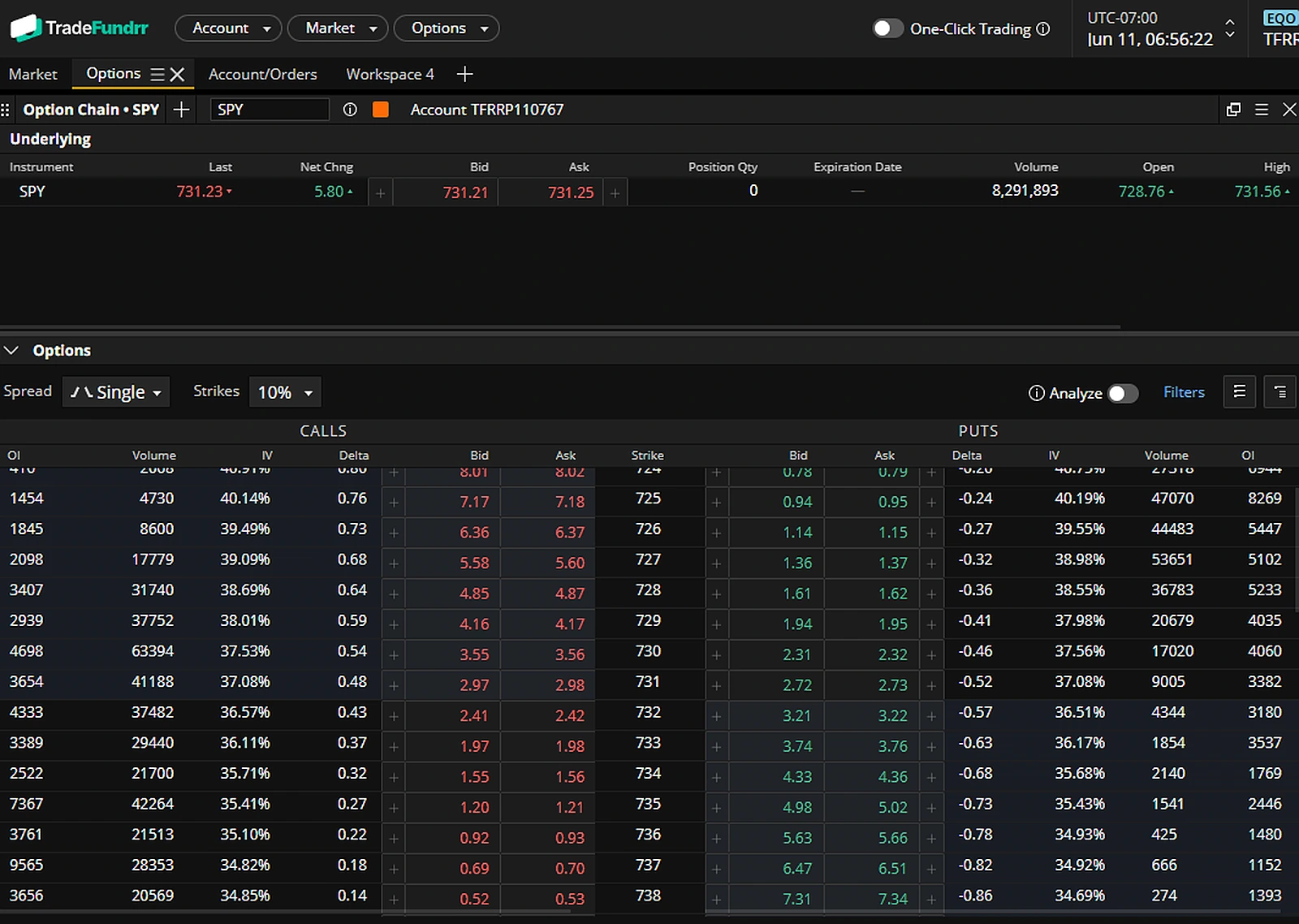This screenshot has height=924, width=1299.
Task: Click the plus beside SPY bid price
Action: (x=380, y=192)
